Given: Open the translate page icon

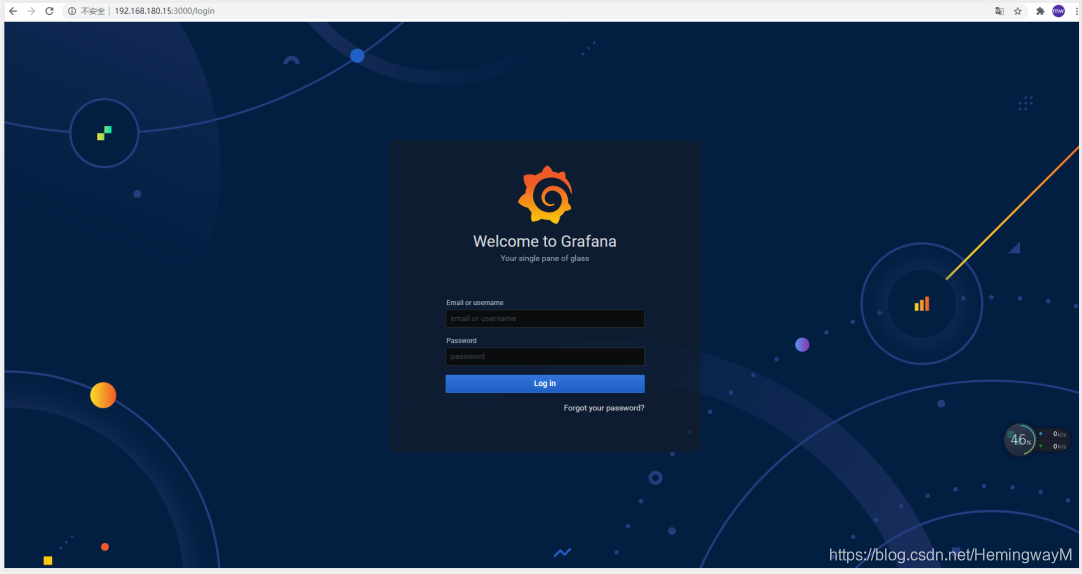Looking at the screenshot, I should click(999, 11).
